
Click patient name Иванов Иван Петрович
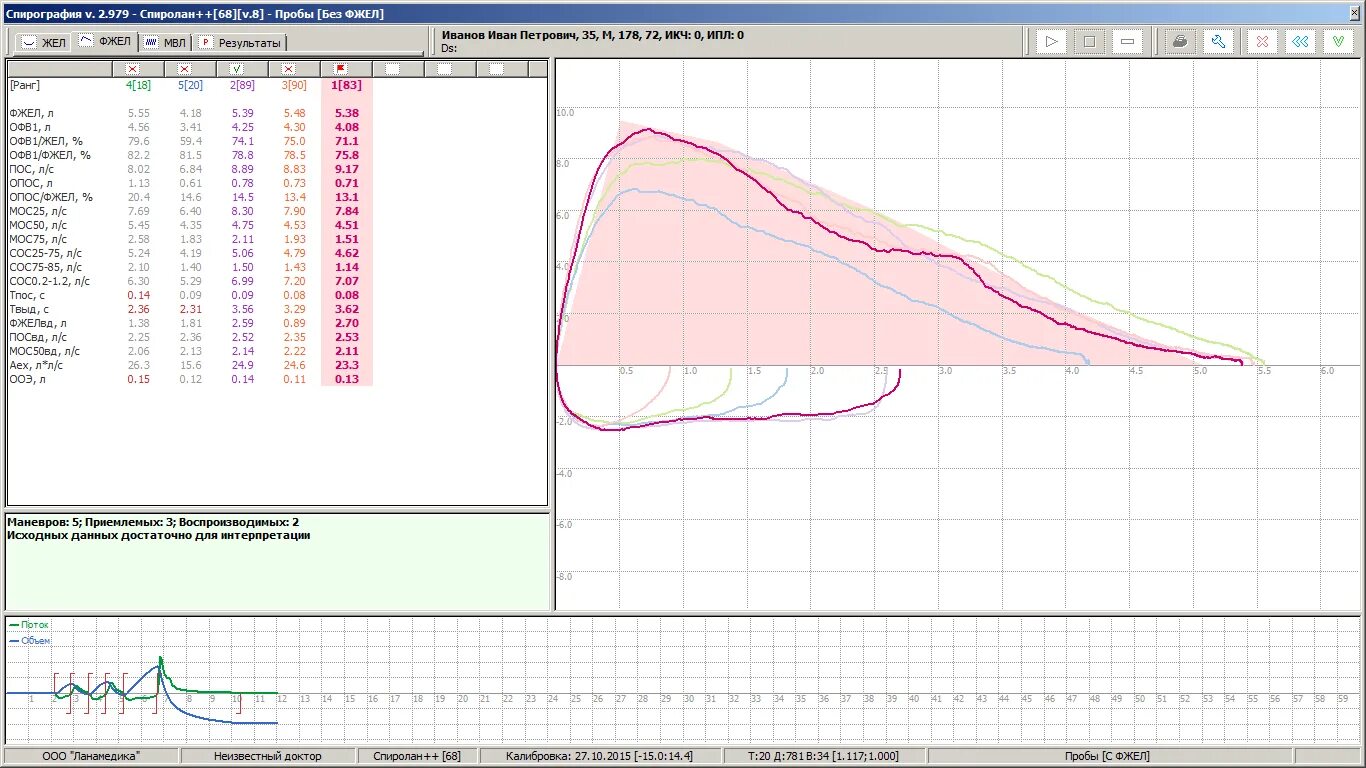tap(509, 35)
